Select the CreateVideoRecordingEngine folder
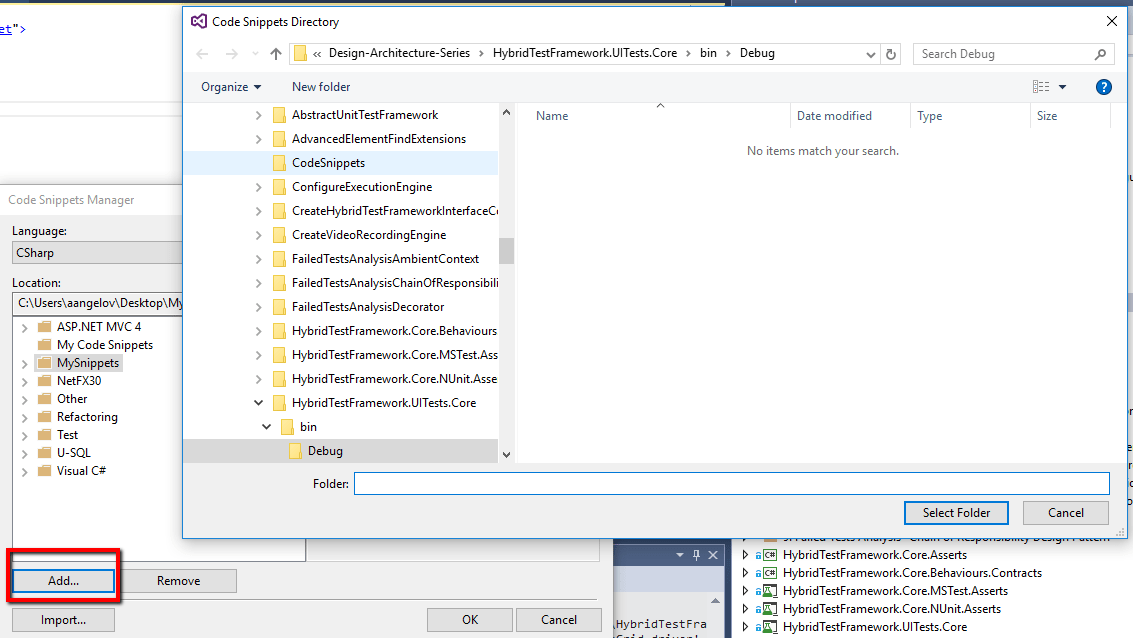Screen dimensions: 1133x638 (x=369, y=235)
